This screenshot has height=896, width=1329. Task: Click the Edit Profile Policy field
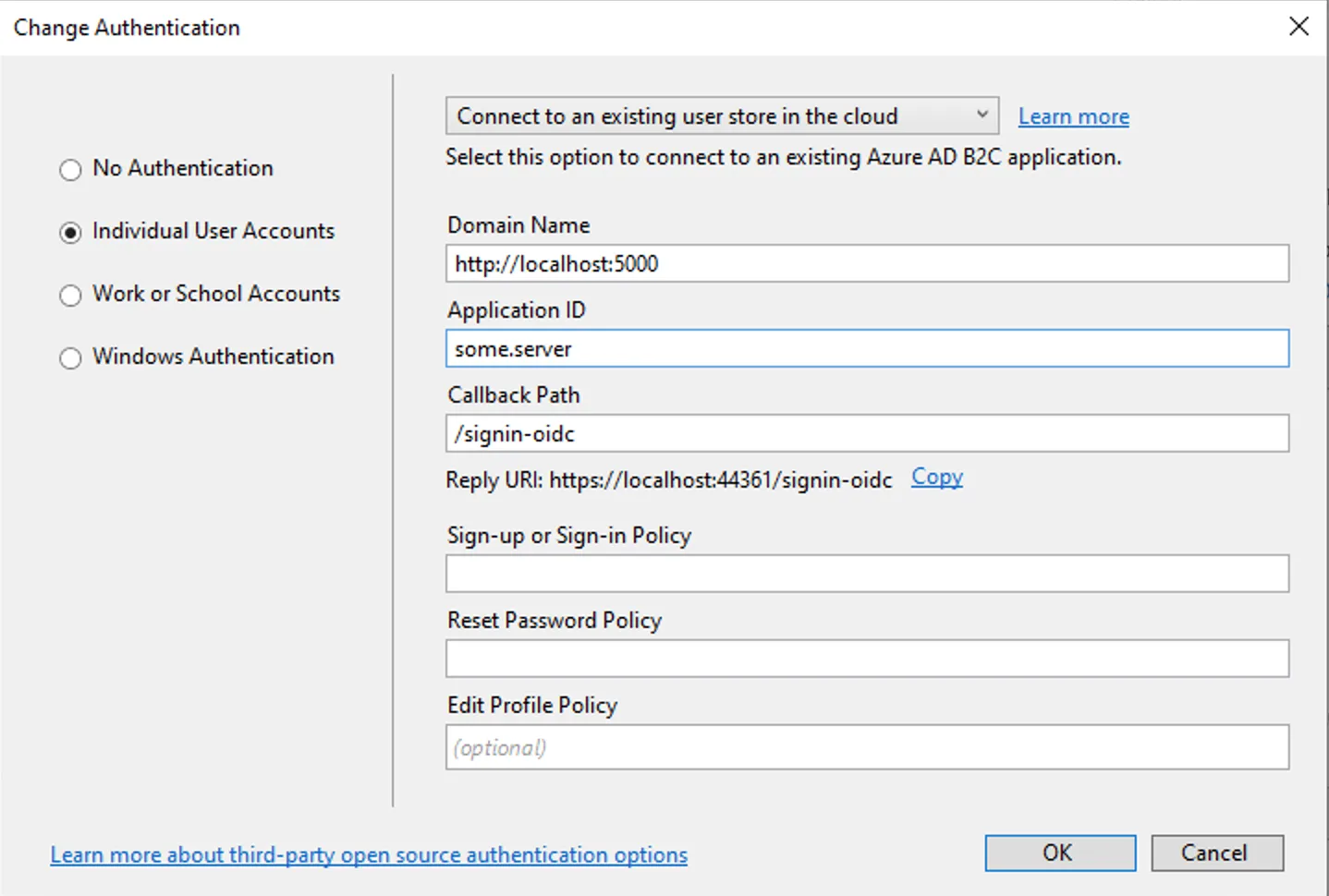[866, 747]
